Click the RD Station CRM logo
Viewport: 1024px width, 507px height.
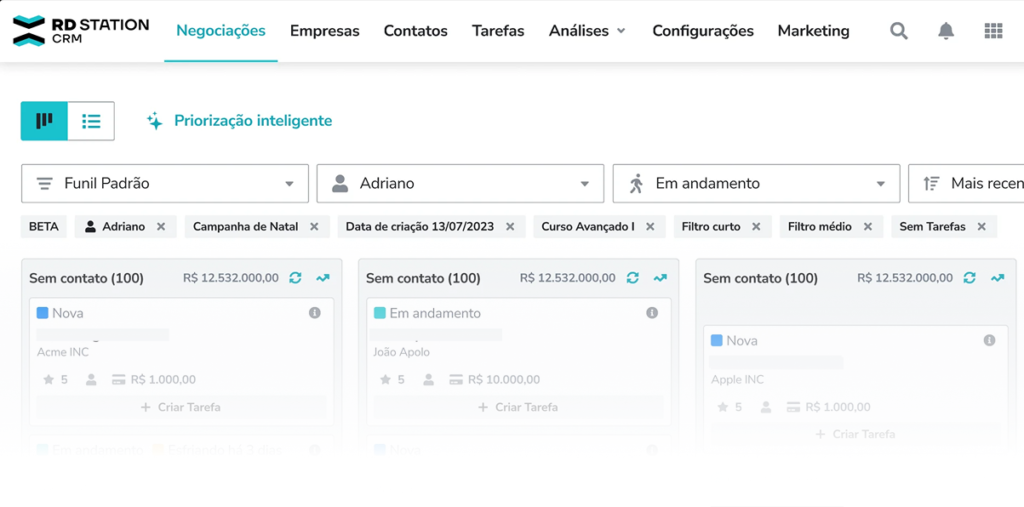(80, 31)
